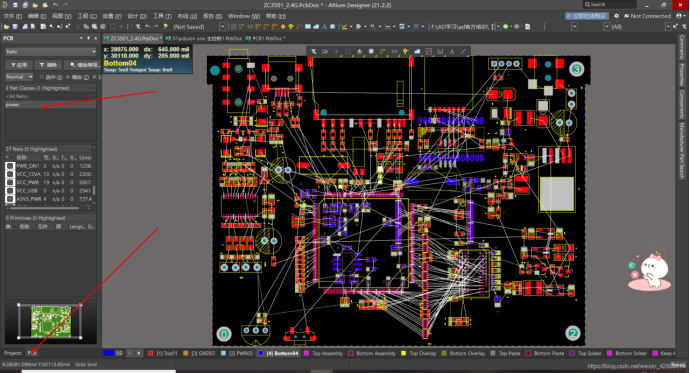Open the Nets dropdown in the PCB panel
690x373 pixels.
click(51, 51)
